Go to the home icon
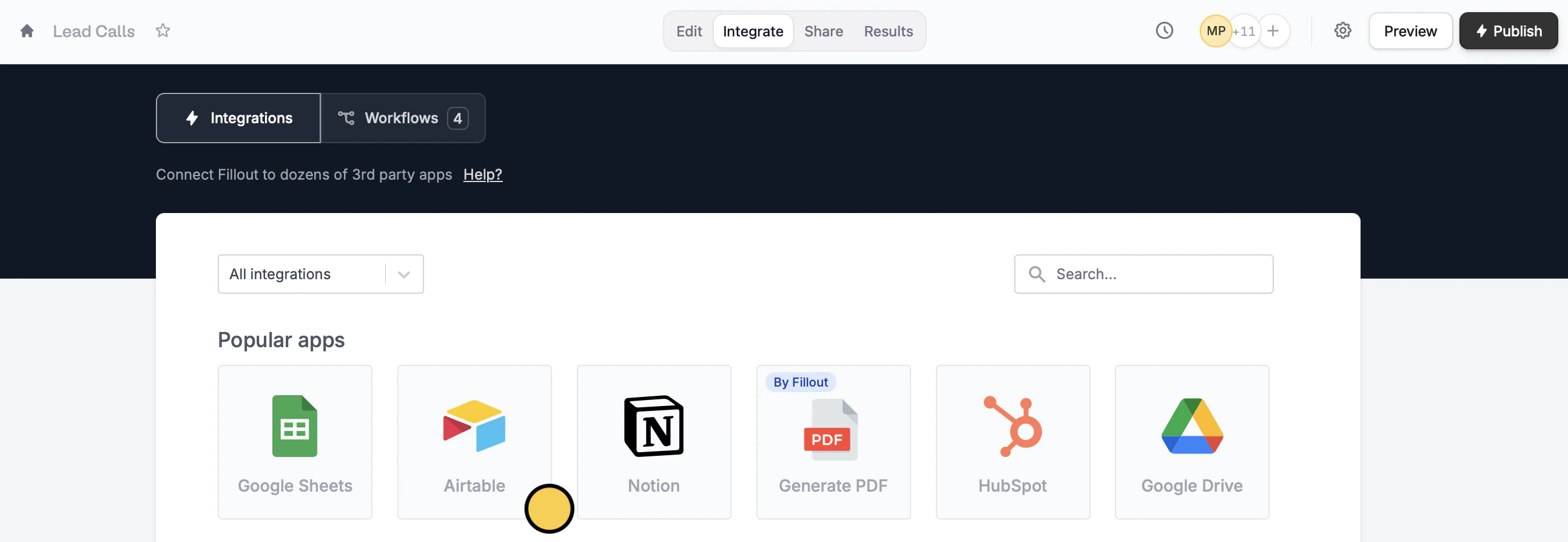 coord(27,31)
